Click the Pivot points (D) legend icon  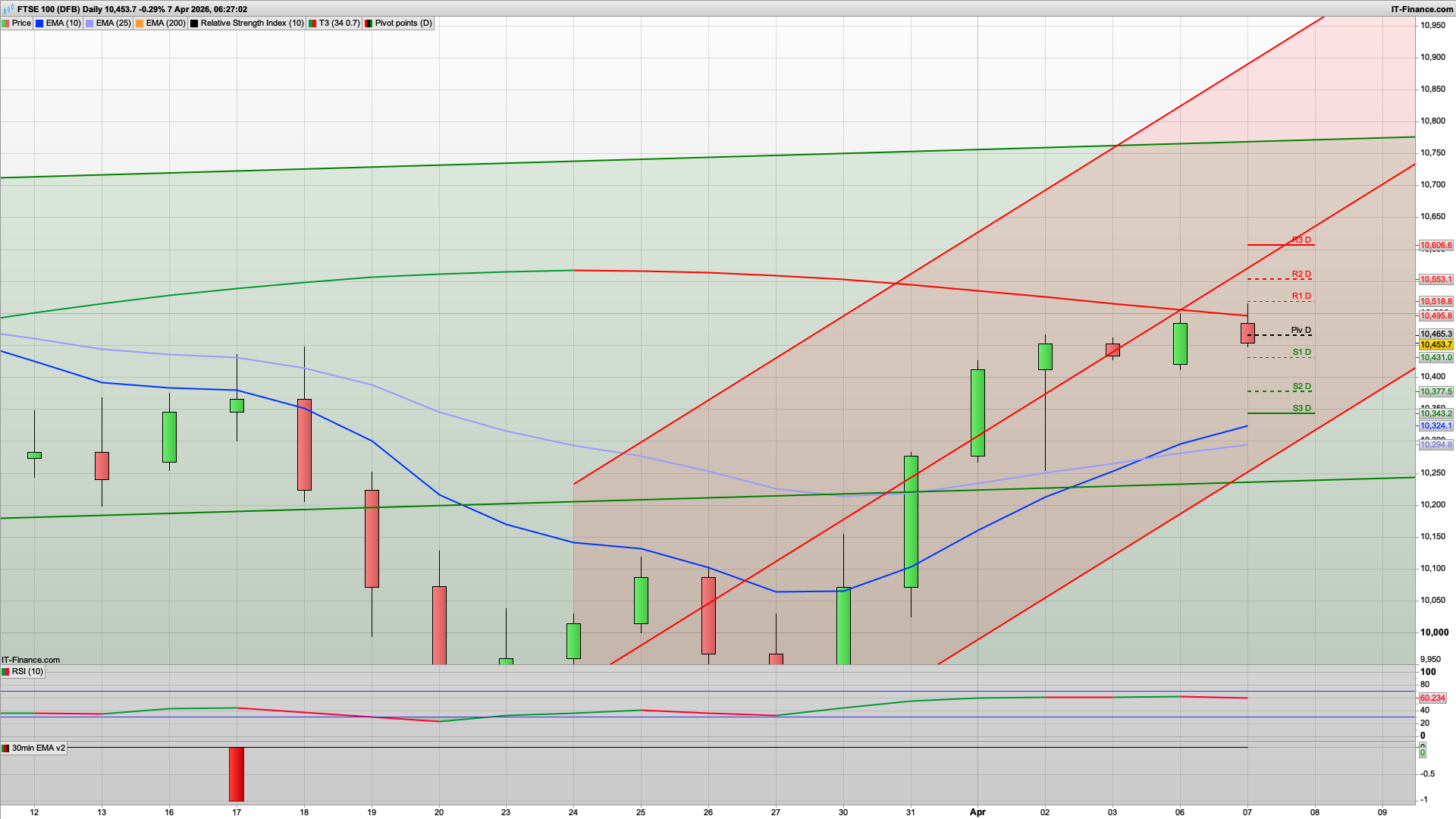coord(368,23)
